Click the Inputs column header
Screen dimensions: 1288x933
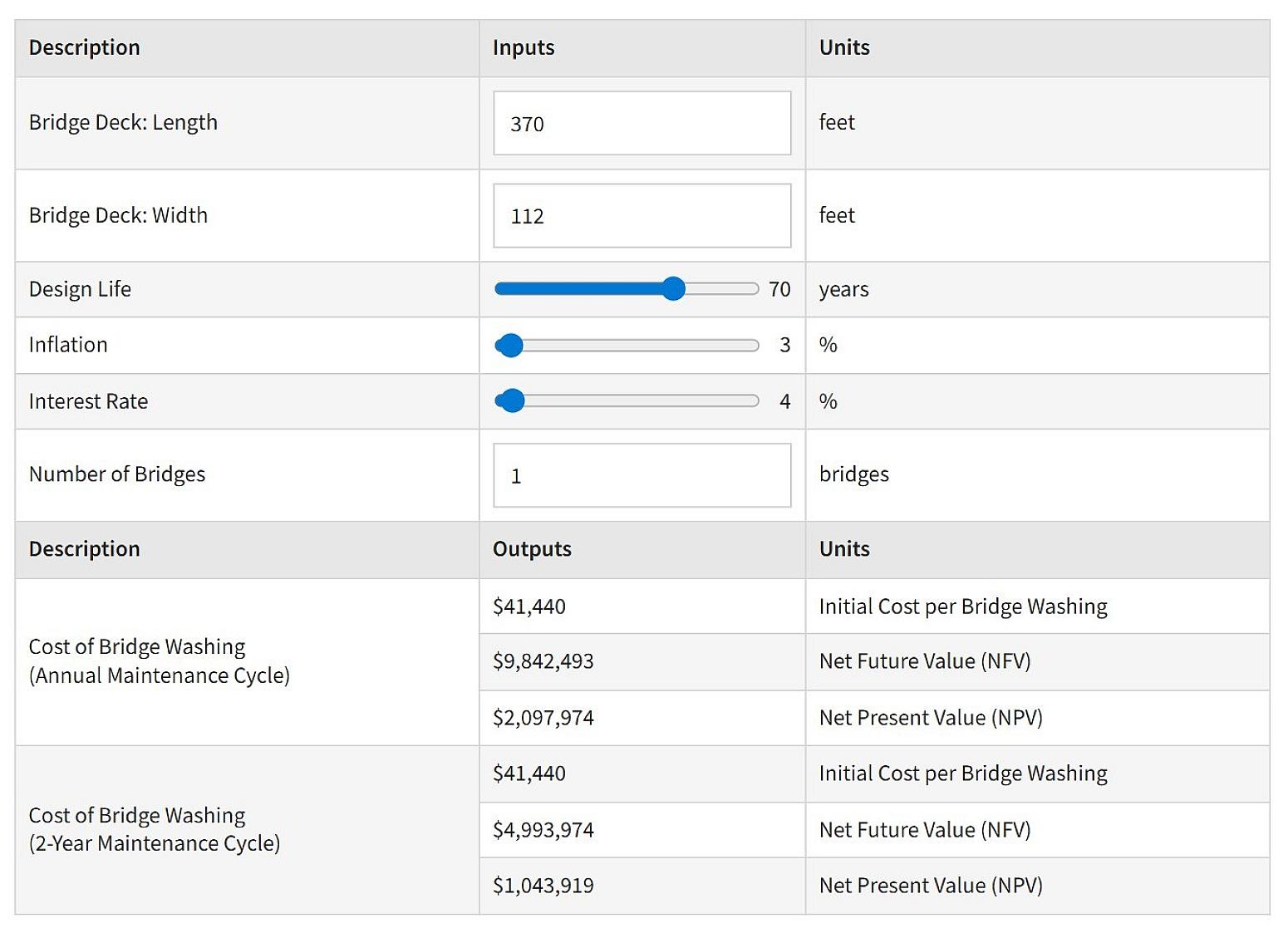524,47
